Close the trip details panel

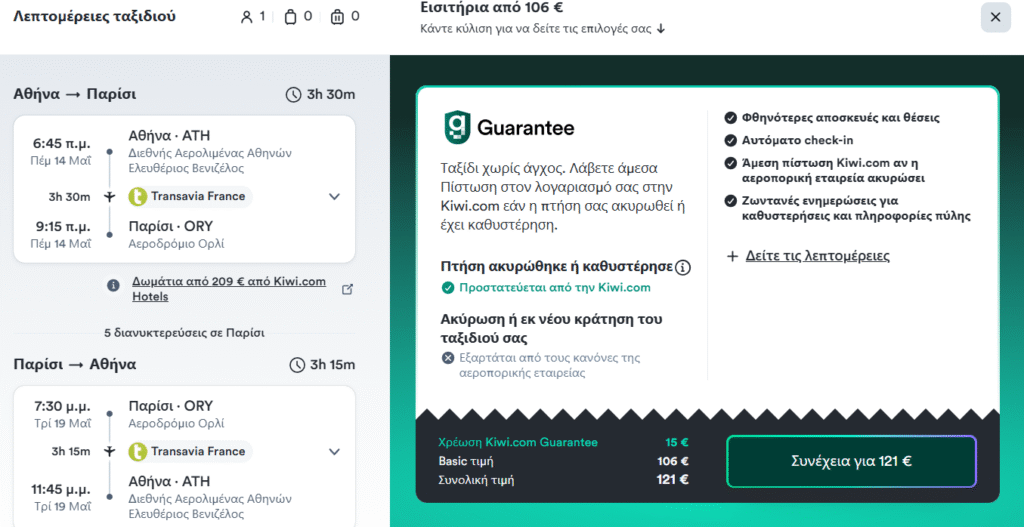(995, 17)
